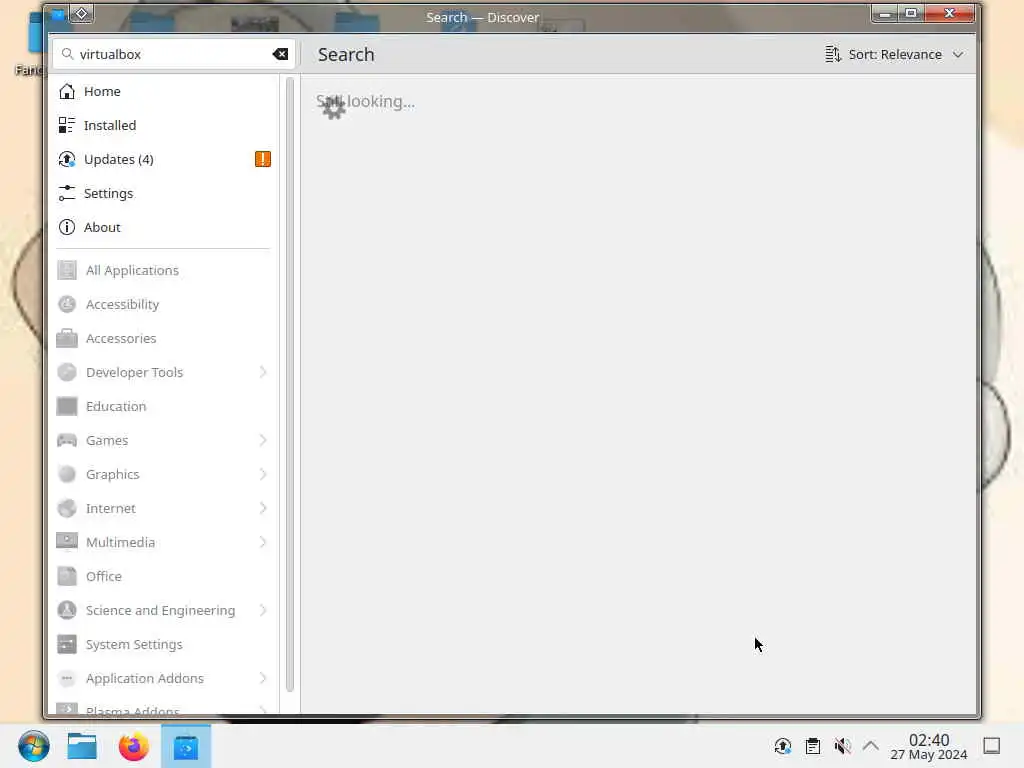
Task: Click the orange update warning badge
Action: point(263,159)
